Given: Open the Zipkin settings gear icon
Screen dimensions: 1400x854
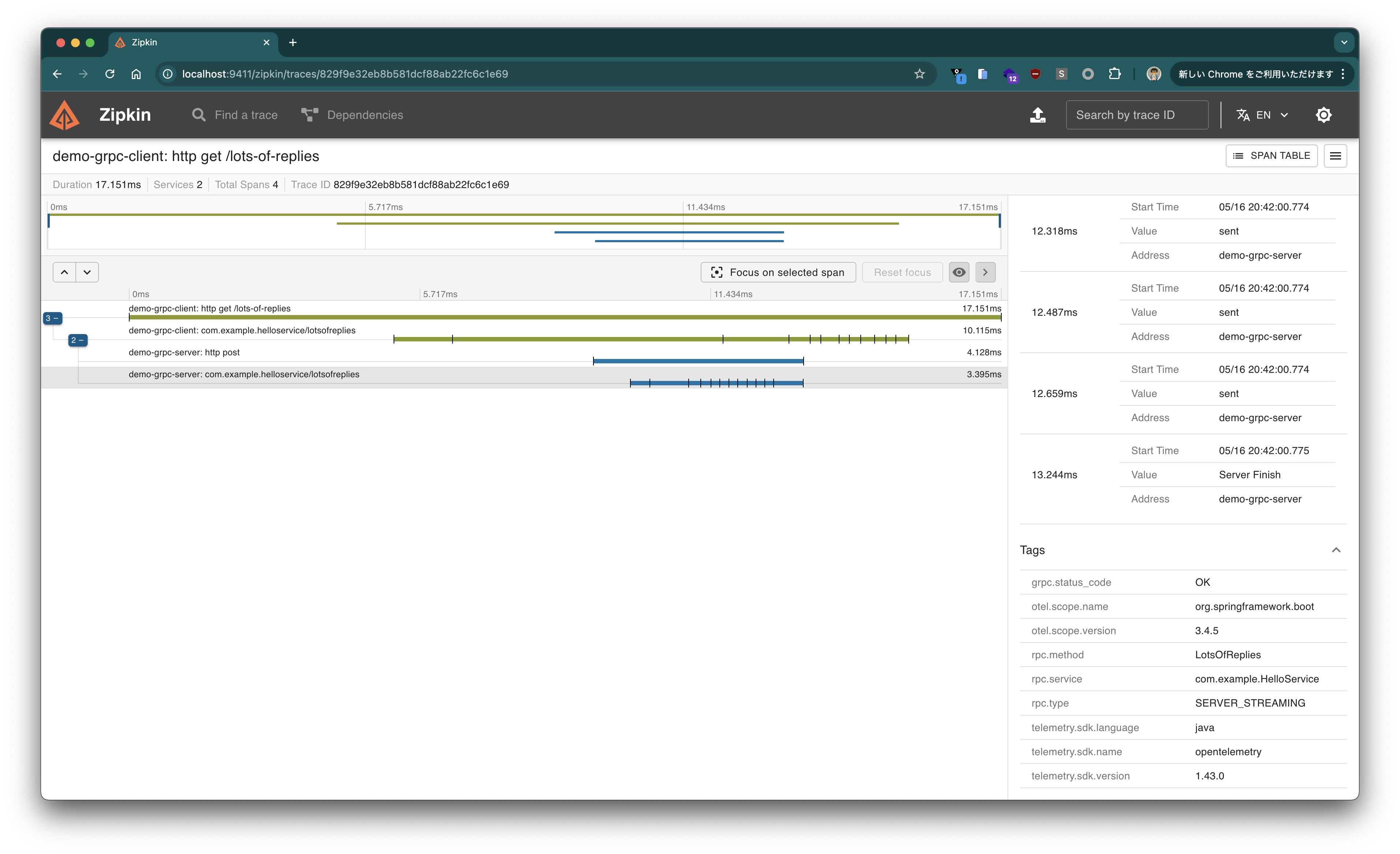Looking at the screenshot, I should (1323, 115).
